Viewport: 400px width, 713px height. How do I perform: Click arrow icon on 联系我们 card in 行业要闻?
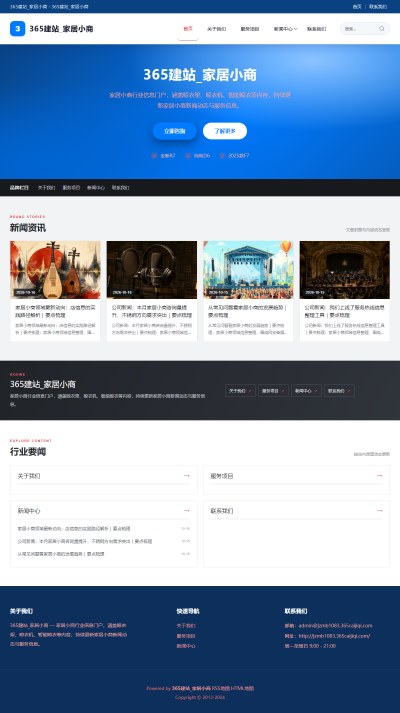[379, 511]
